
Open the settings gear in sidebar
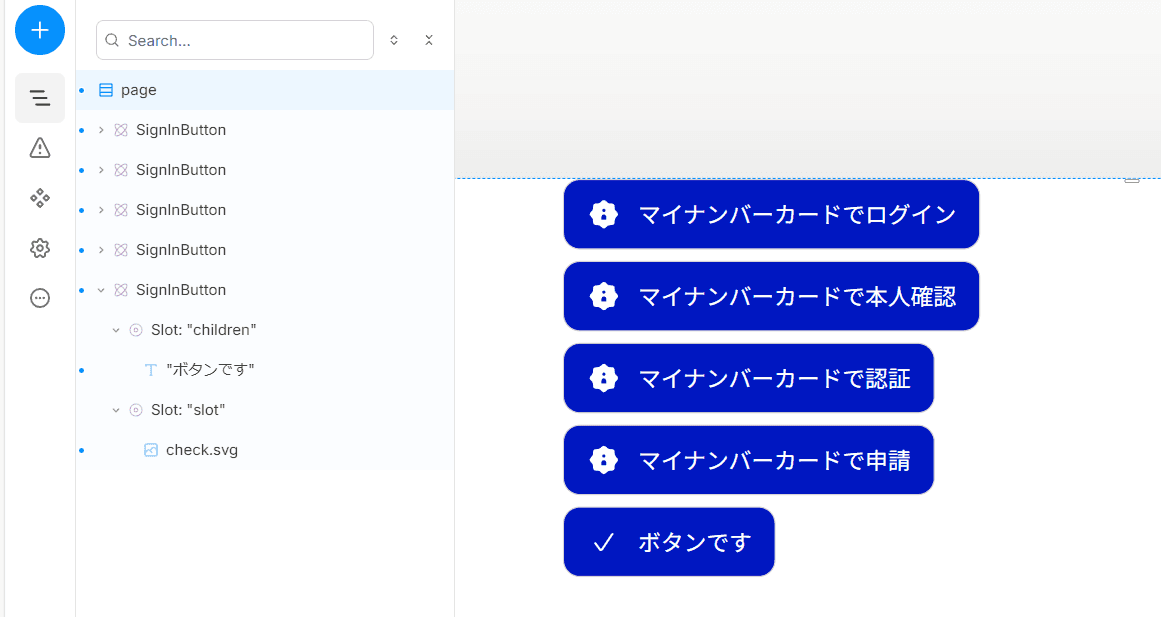pos(40,248)
